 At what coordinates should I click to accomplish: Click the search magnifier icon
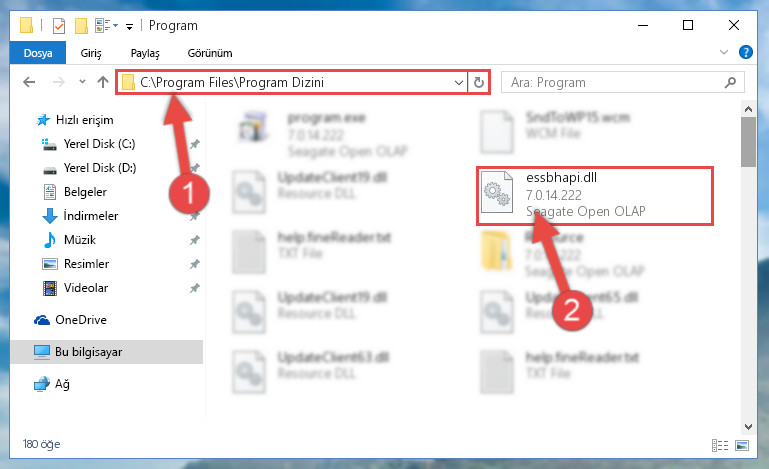pyautogui.click(x=730, y=82)
